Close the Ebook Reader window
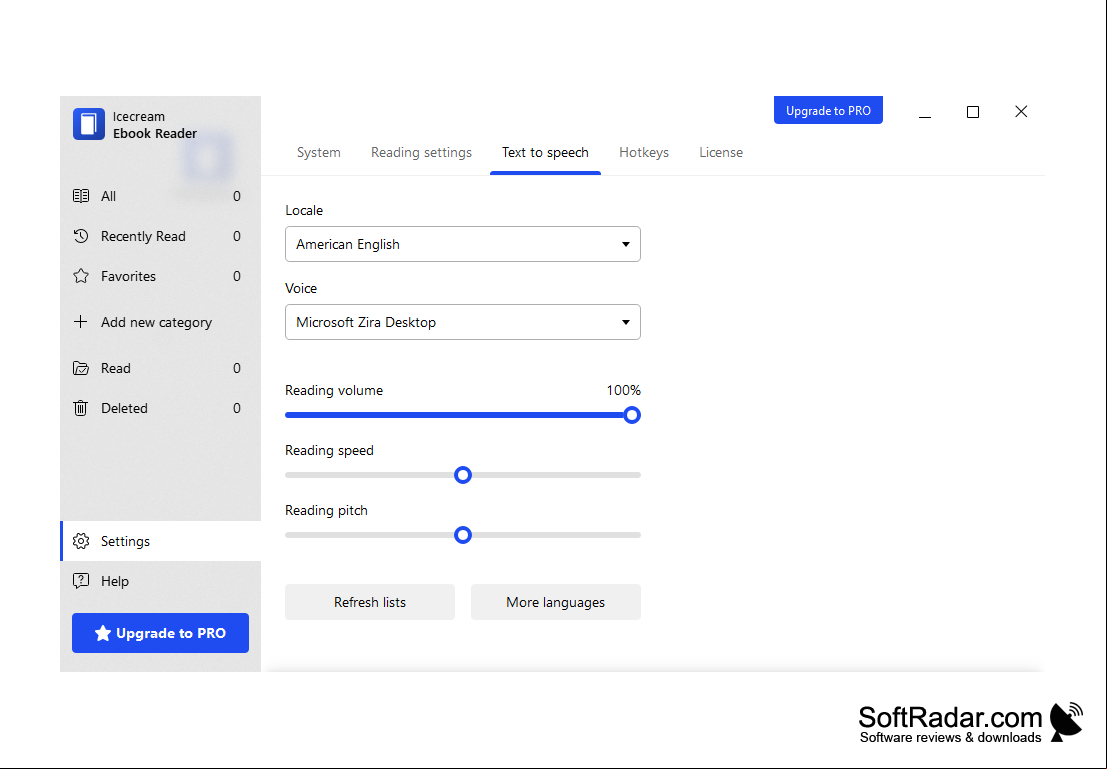This screenshot has height=769, width=1107. point(1021,112)
